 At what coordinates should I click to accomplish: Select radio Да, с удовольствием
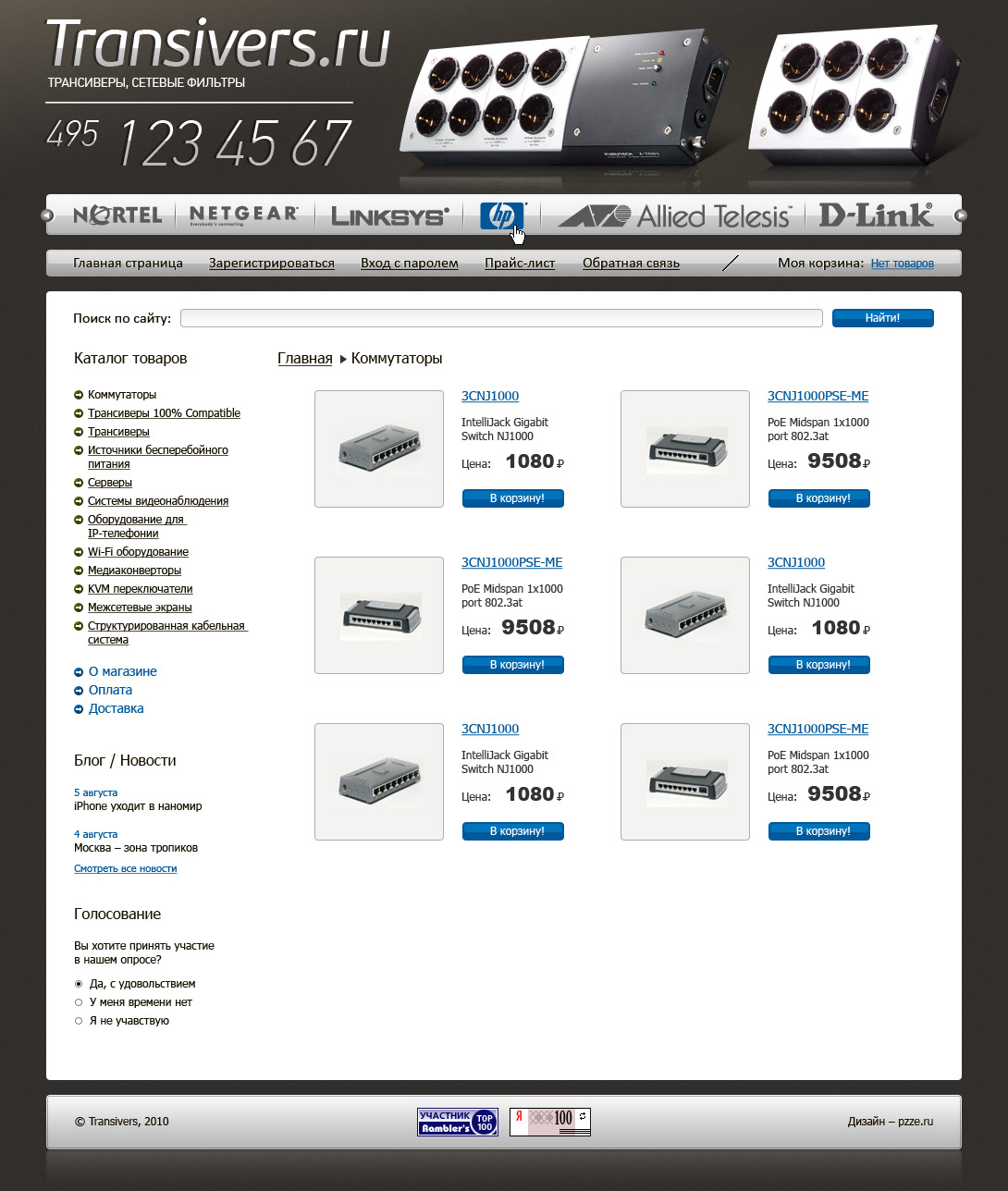79,984
